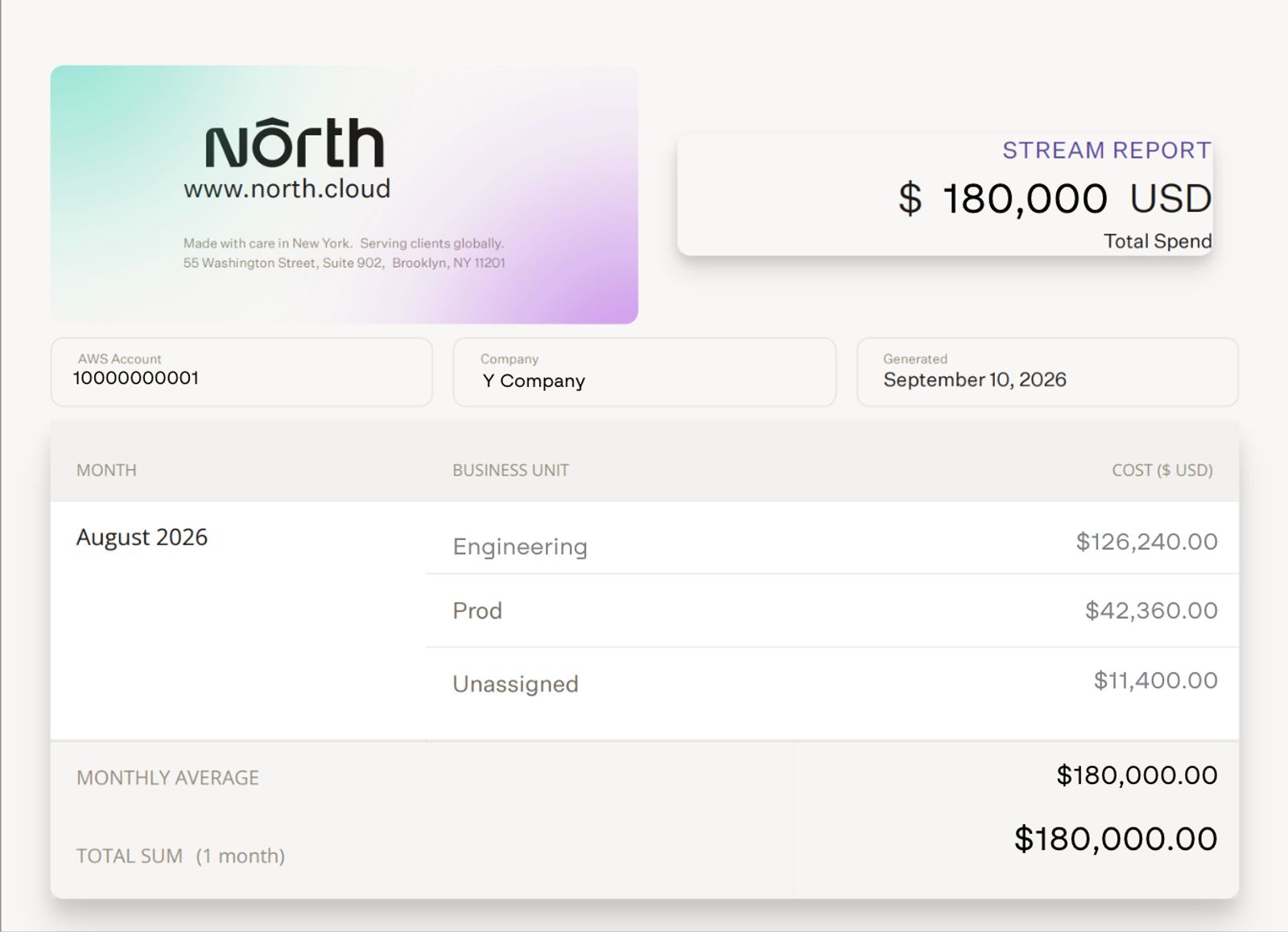Image resolution: width=1288 pixels, height=932 pixels.
Task: Click the Engineering cost $126,240.00
Action: pyautogui.click(x=1146, y=542)
